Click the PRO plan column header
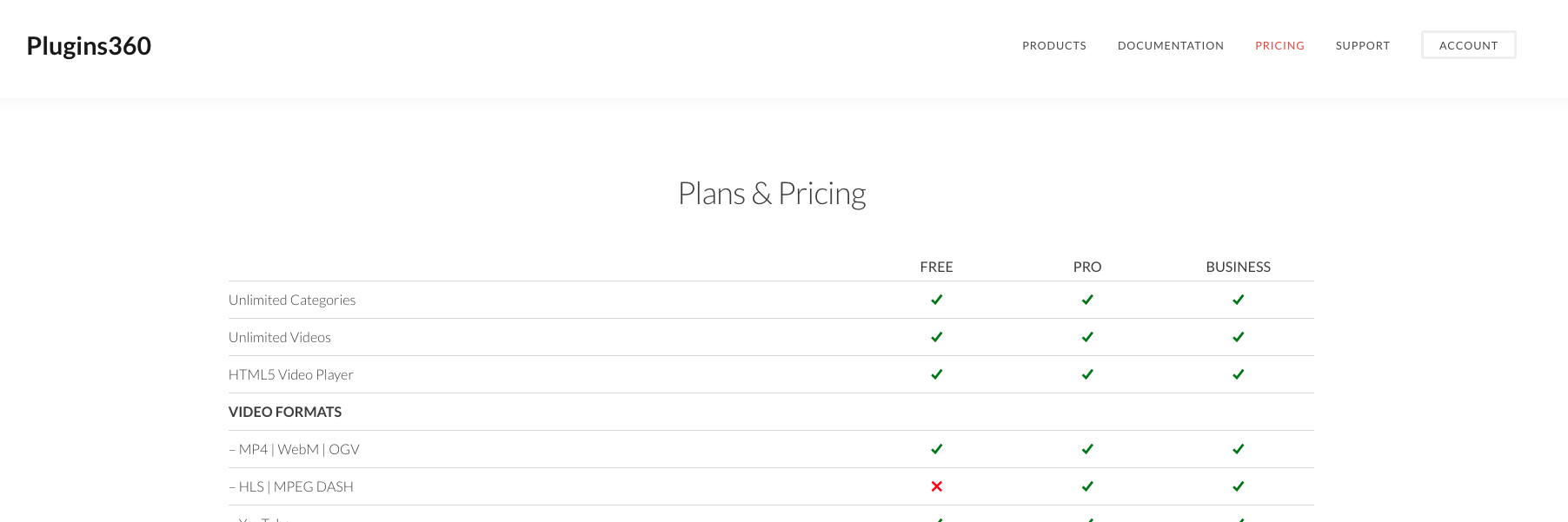Image resolution: width=1568 pixels, height=522 pixels. (1087, 267)
